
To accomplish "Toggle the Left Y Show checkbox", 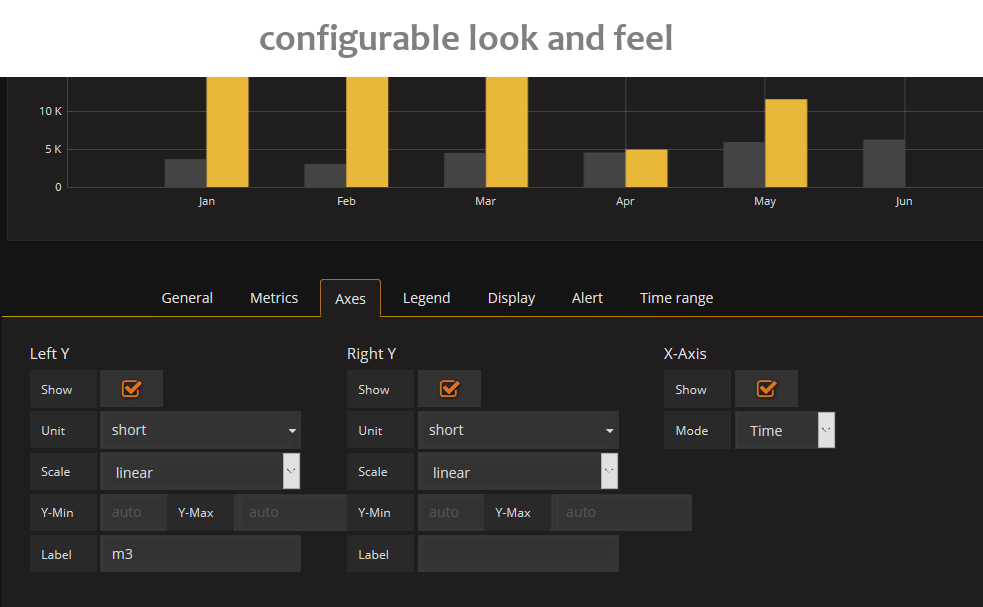I will [x=131, y=389].
